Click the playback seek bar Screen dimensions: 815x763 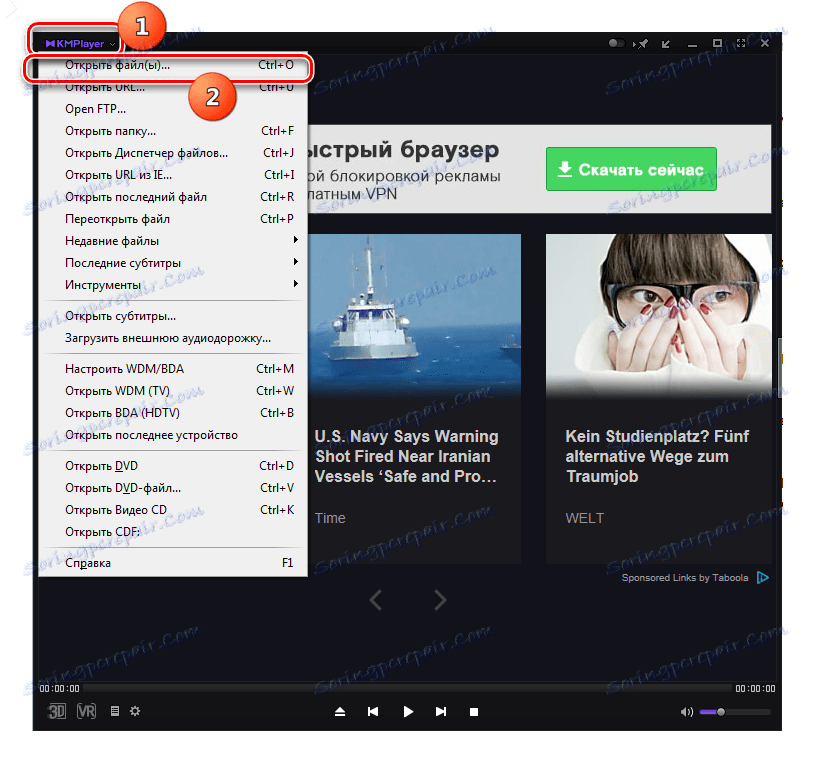pos(407,688)
